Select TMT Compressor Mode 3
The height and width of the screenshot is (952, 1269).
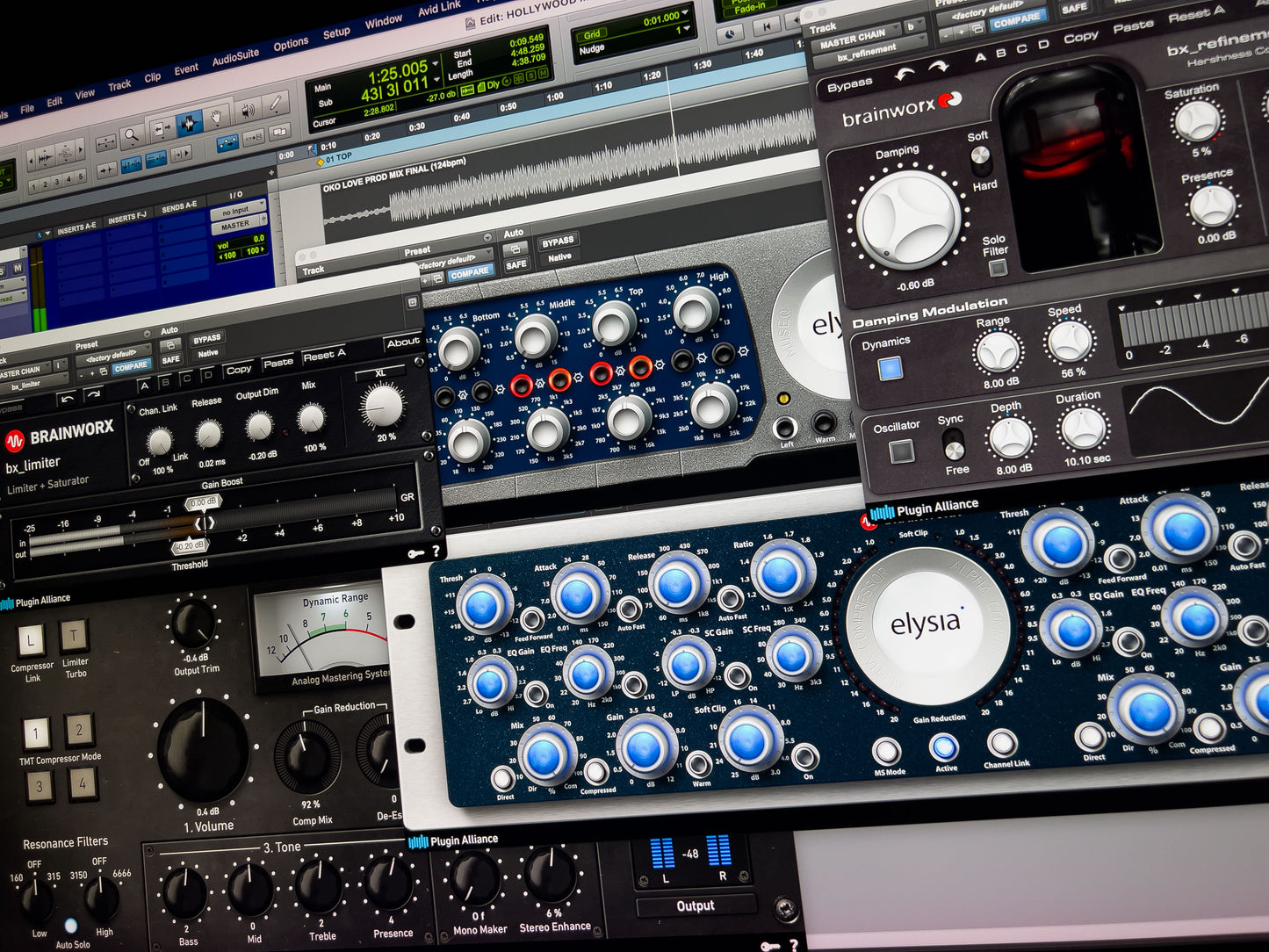tap(39, 786)
